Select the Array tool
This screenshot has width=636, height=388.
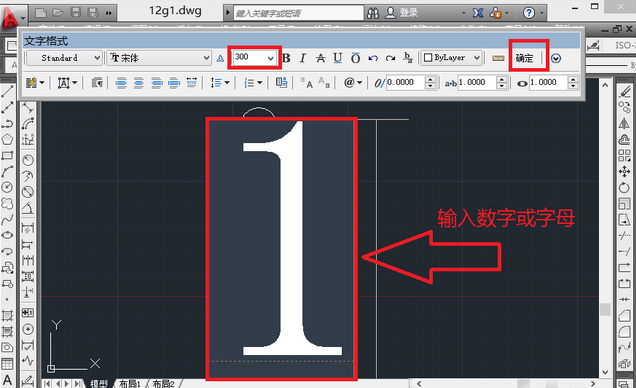[625, 155]
